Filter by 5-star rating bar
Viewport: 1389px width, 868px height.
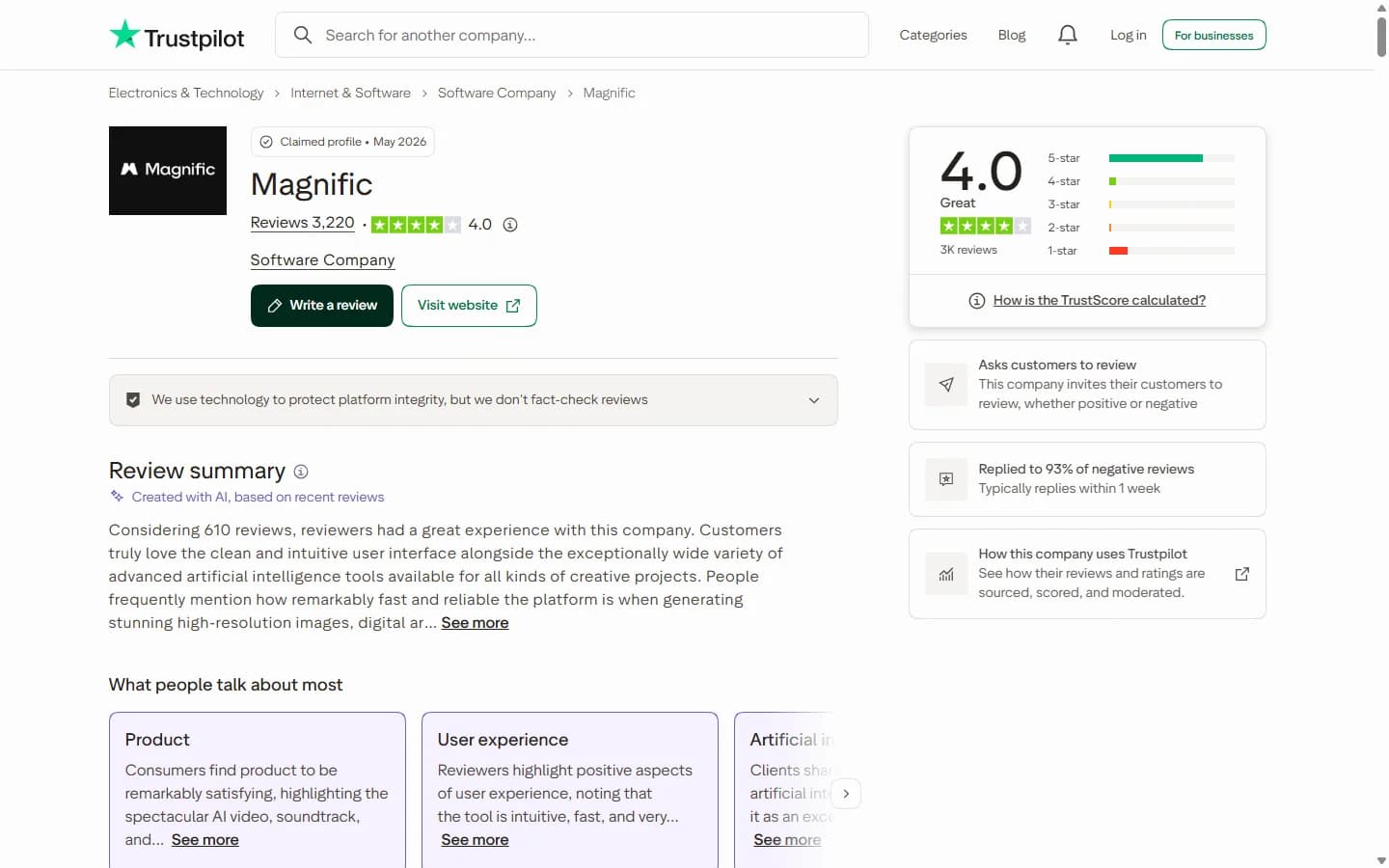(x=1171, y=158)
